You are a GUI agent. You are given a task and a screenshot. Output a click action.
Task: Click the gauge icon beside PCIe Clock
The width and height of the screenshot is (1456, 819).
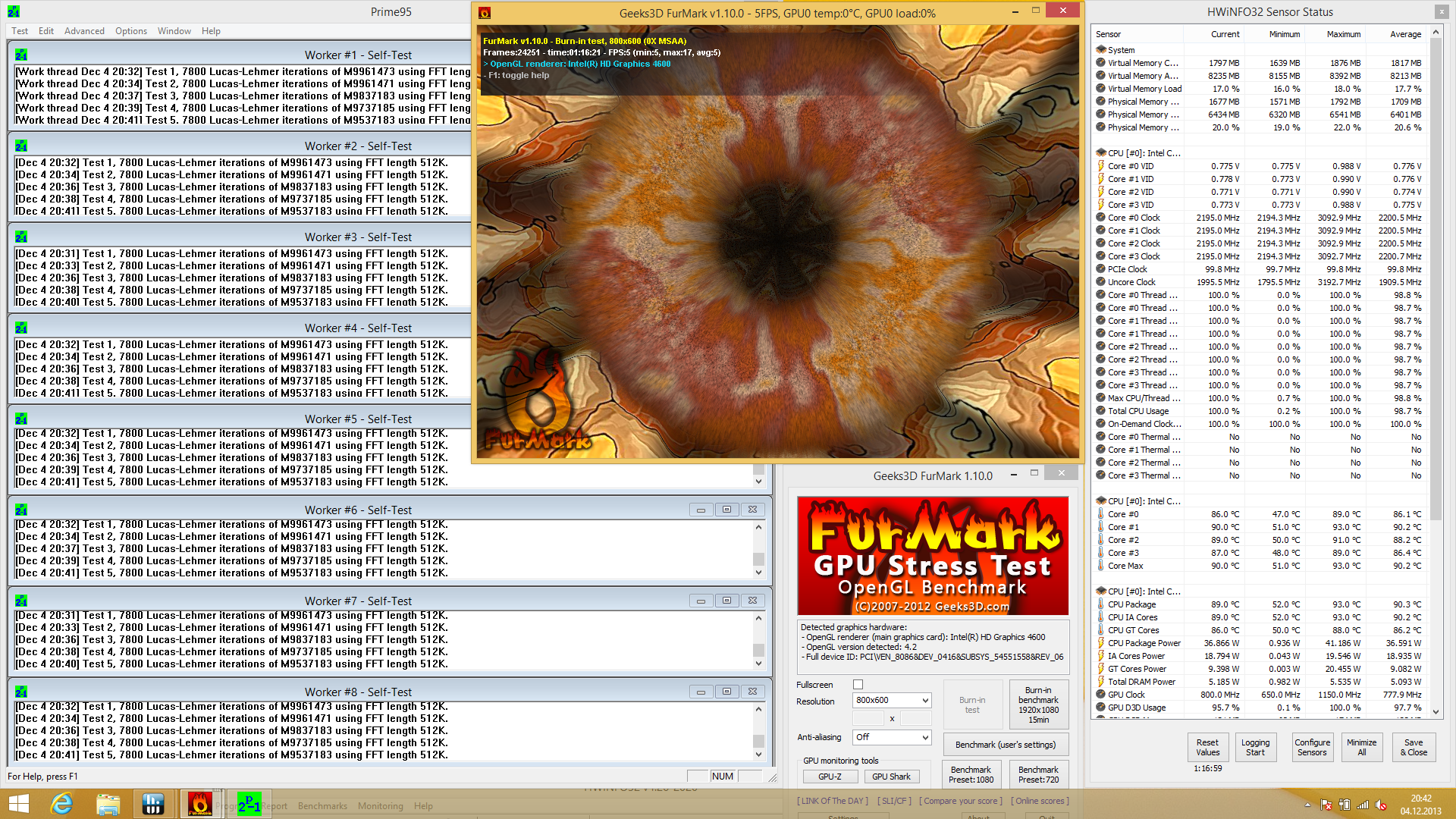[x=1101, y=269]
